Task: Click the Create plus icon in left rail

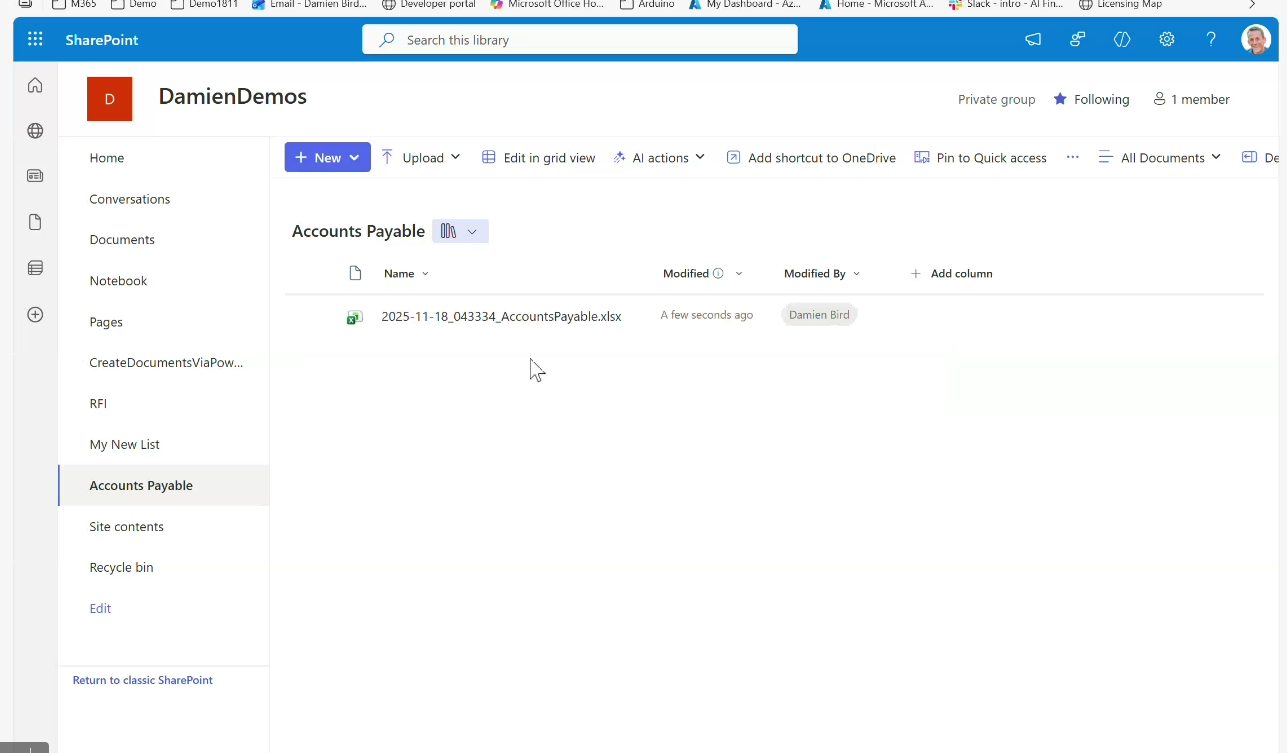Action: [x=35, y=314]
